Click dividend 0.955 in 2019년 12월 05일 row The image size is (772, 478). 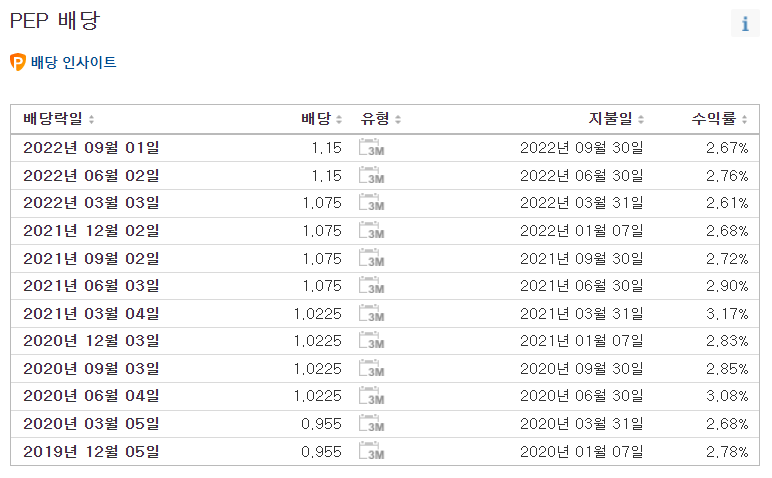click(x=321, y=451)
